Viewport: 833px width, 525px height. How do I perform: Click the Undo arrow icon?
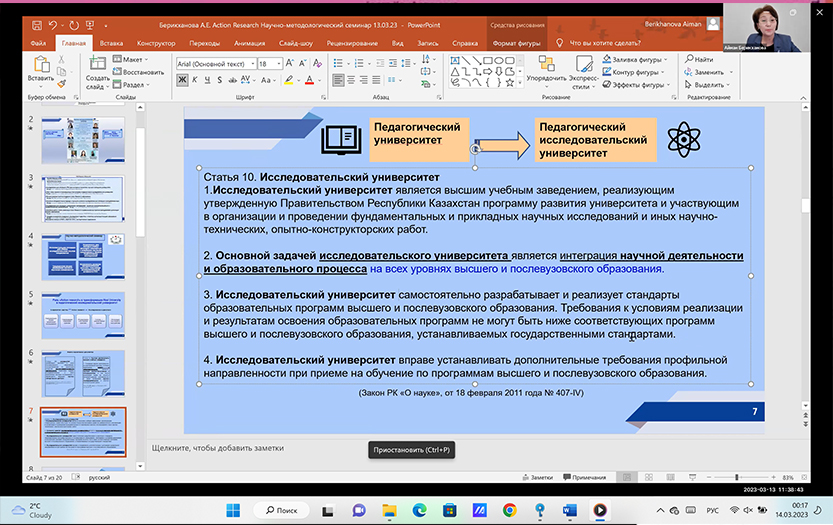tap(50, 23)
